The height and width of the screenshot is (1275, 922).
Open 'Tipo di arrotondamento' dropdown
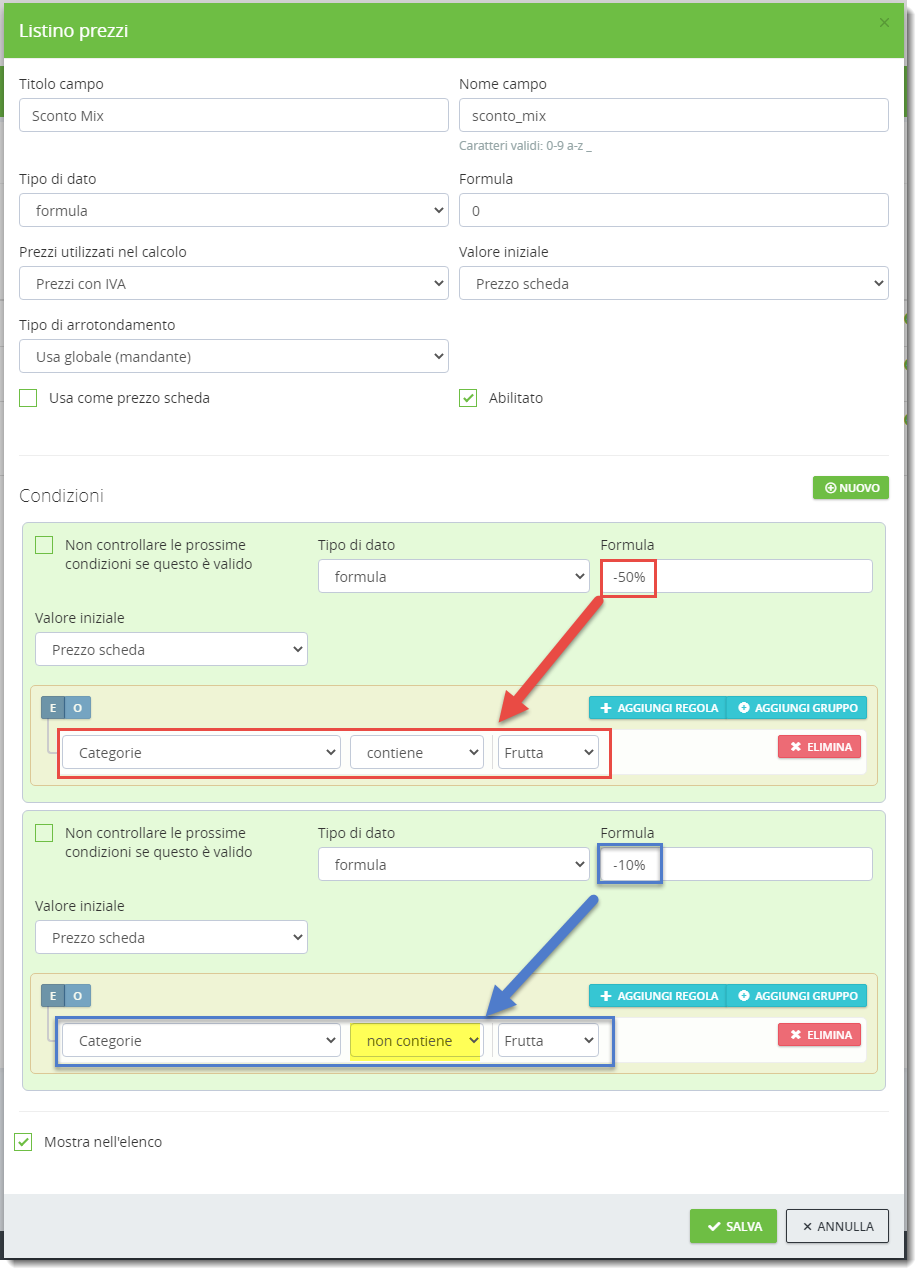click(233, 357)
